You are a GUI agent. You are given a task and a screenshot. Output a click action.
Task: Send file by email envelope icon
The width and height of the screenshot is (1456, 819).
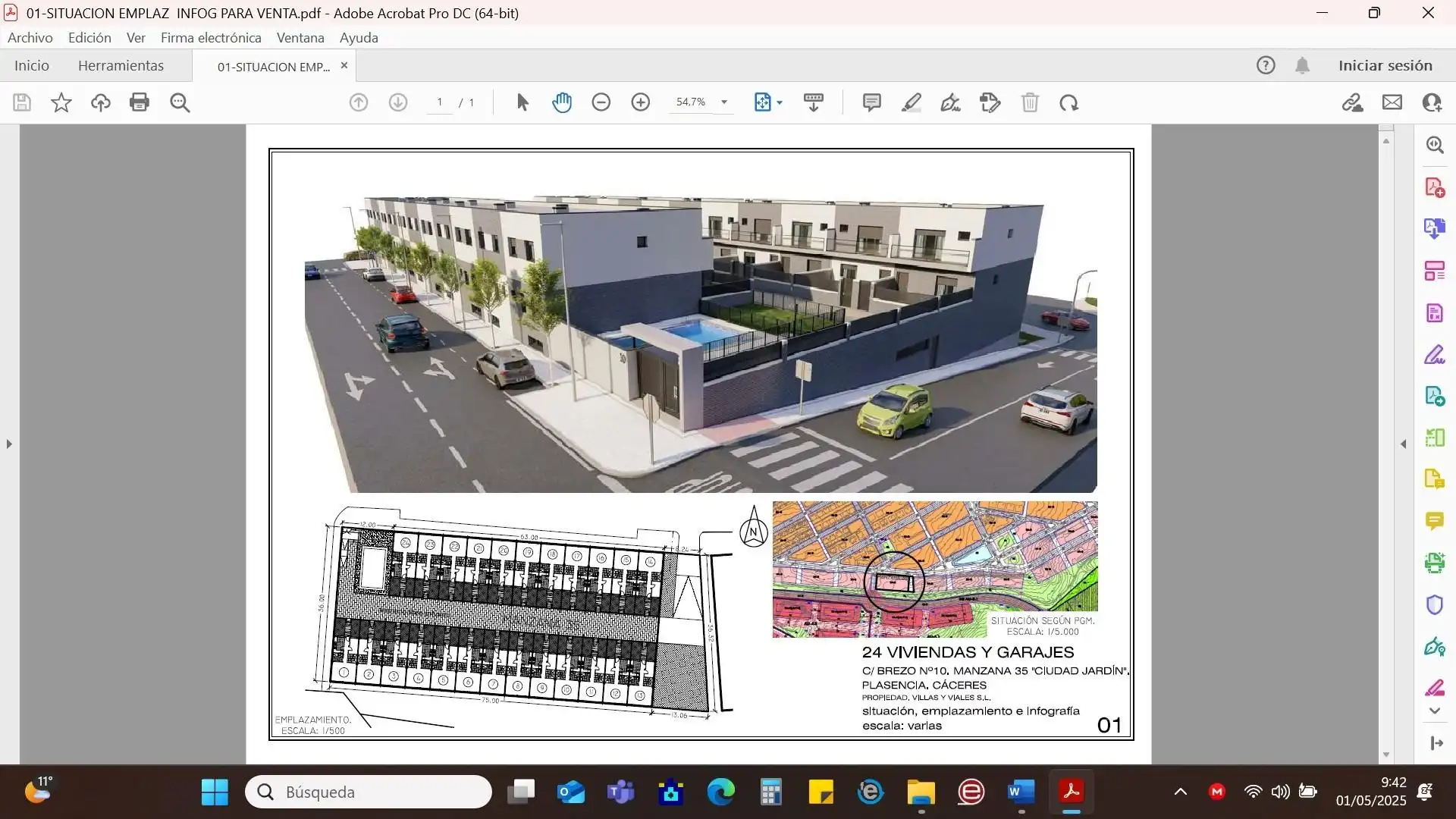click(1392, 102)
